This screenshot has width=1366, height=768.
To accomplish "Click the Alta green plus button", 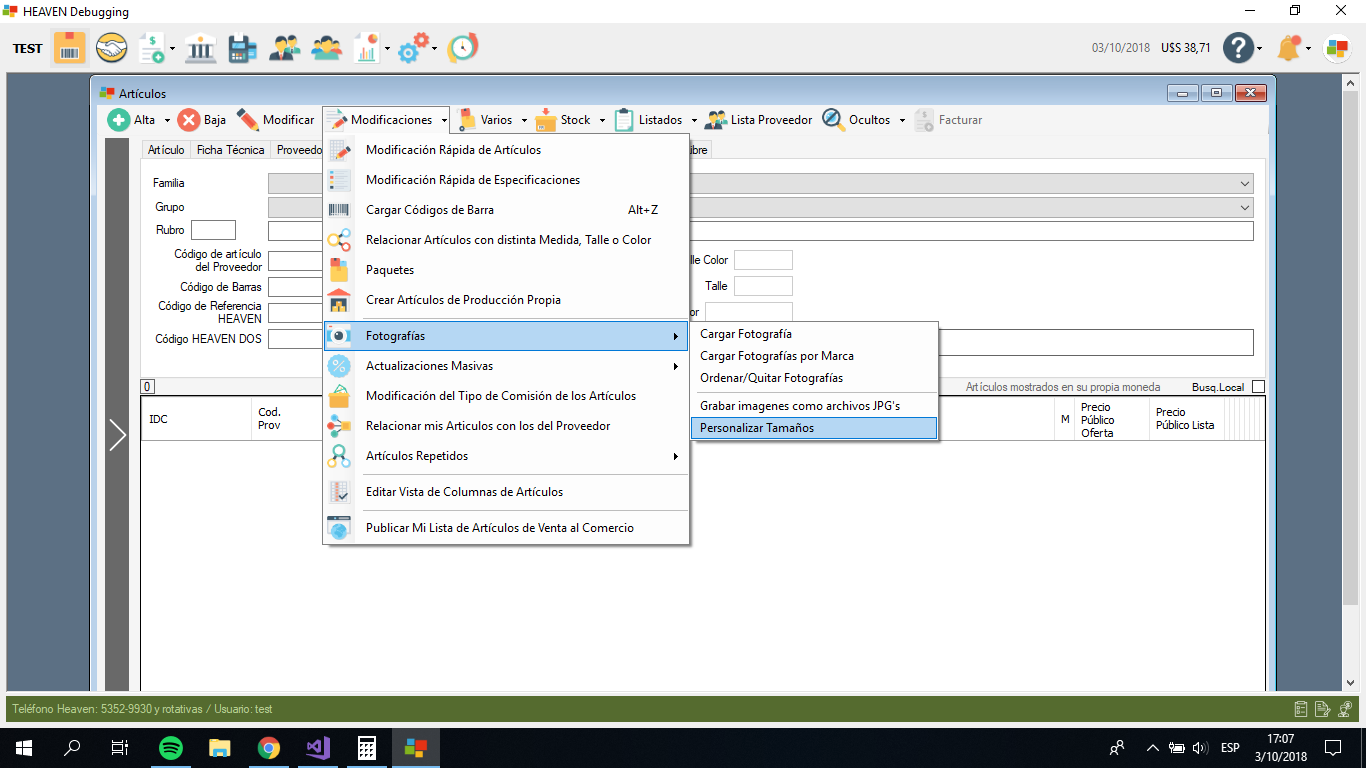I will pyautogui.click(x=132, y=120).
